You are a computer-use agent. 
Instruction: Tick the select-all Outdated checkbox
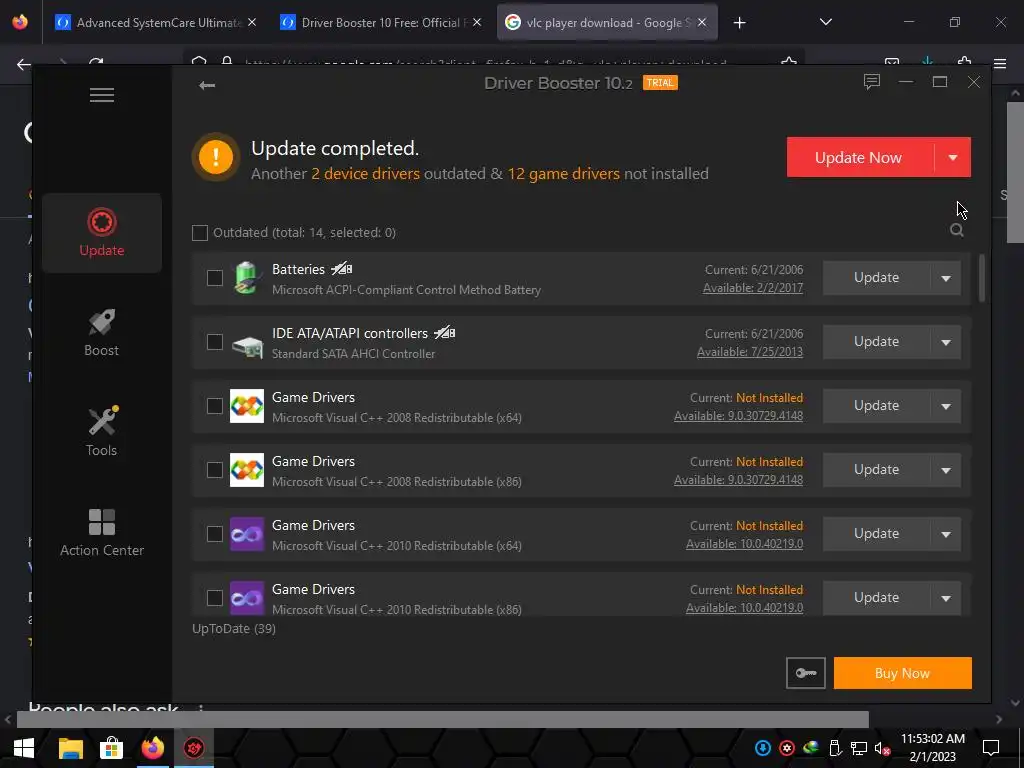click(200, 232)
